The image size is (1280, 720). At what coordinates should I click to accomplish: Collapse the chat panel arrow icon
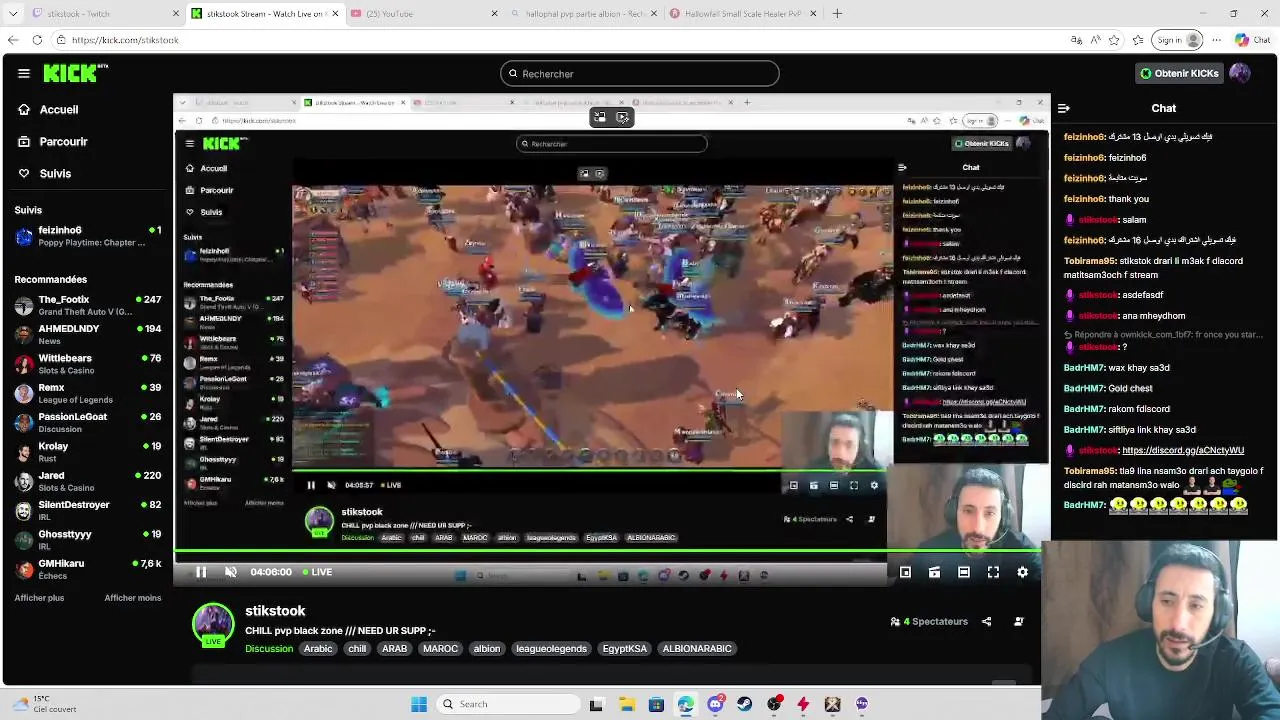pos(1064,108)
